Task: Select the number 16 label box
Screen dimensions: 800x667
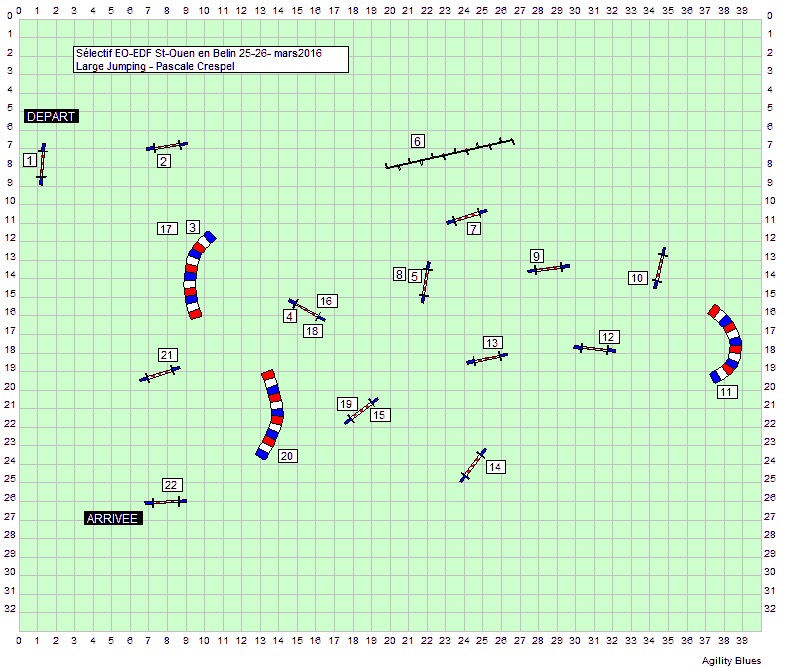Action: click(326, 301)
